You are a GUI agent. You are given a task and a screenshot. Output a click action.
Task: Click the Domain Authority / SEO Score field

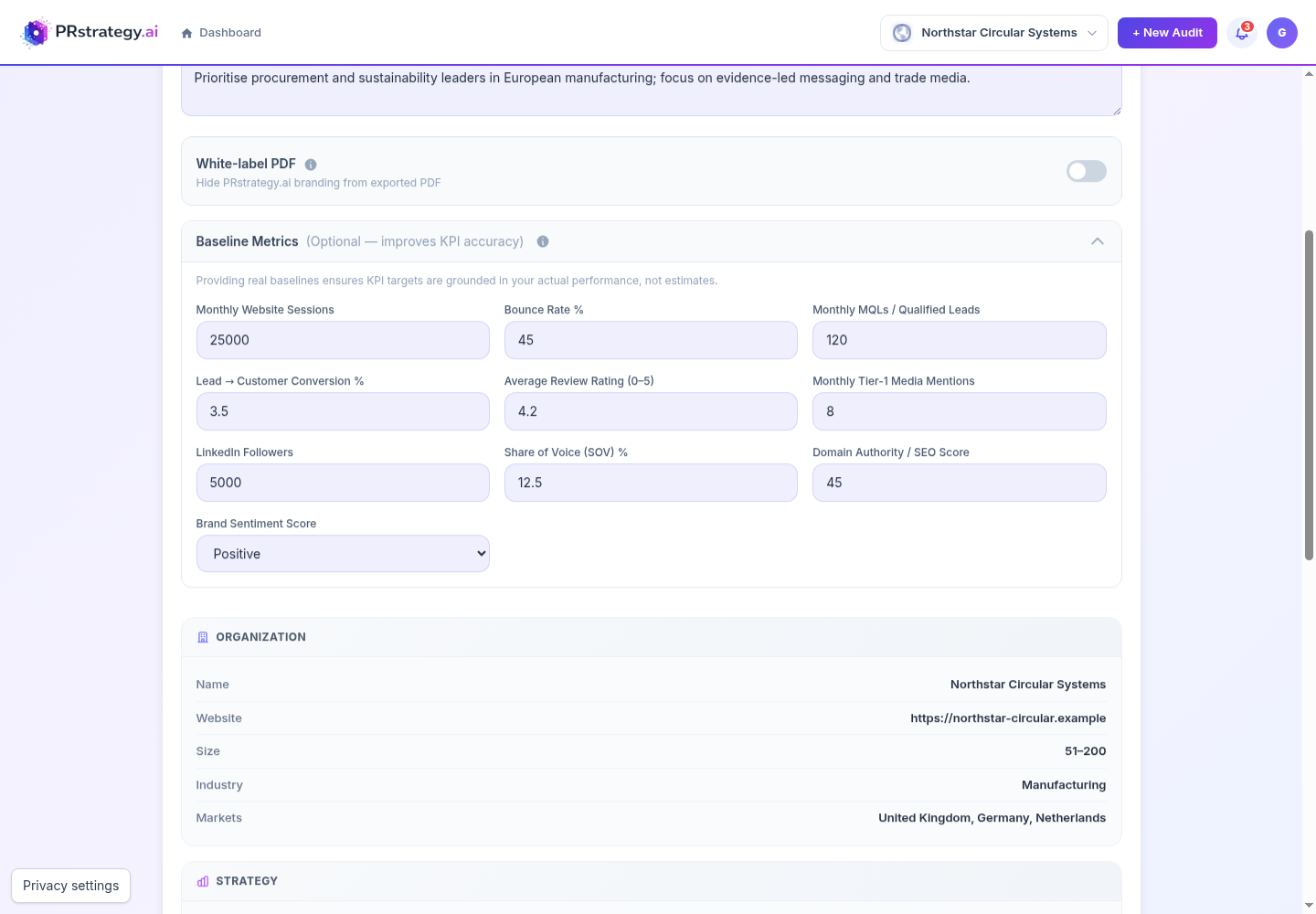[x=960, y=483]
